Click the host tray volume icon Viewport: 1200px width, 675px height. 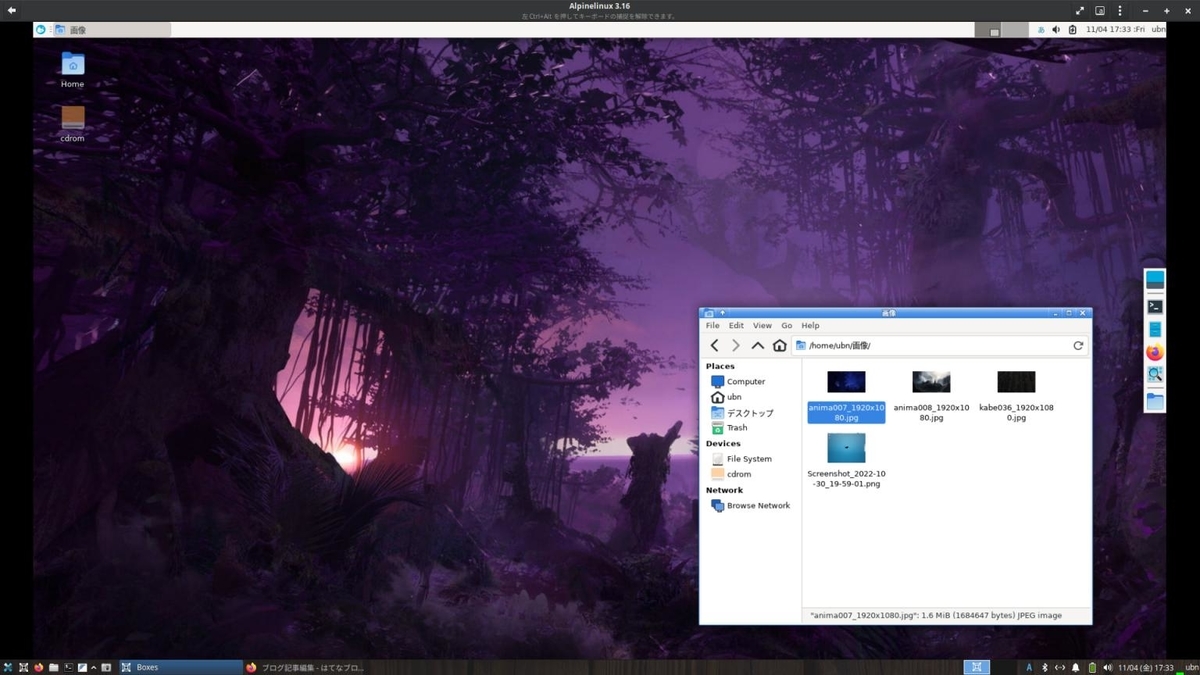[1107, 667]
